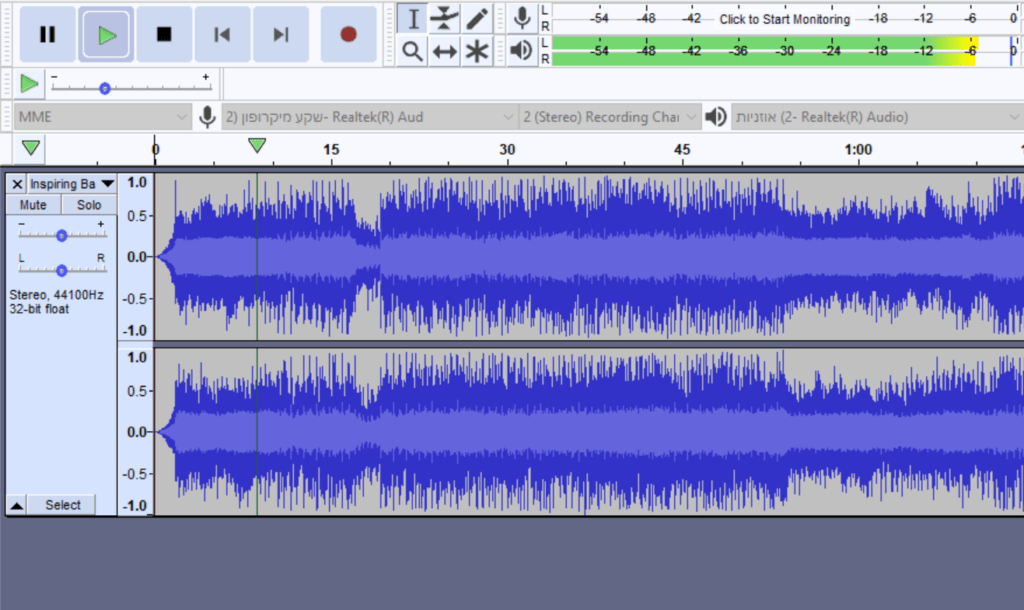Click the right channel vertical scale ruler

(136, 432)
